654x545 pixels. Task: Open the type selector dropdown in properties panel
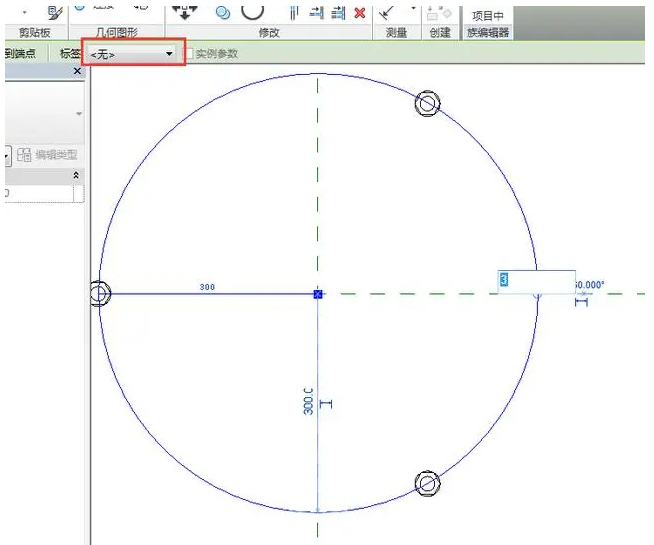pyautogui.click(x=78, y=115)
